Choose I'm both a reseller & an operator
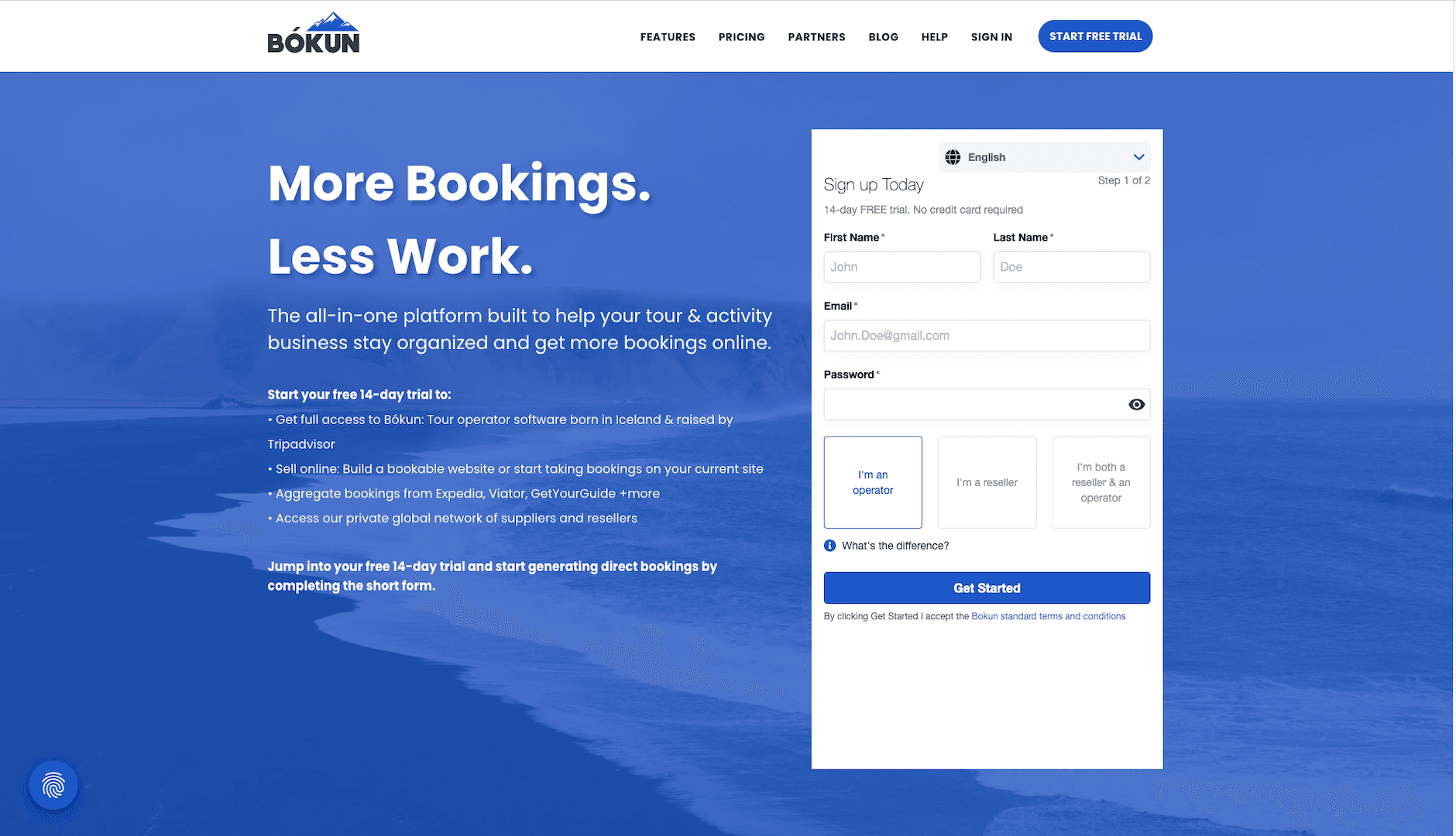Viewport: 1456px width, 836px height. tap(1101, 482)
